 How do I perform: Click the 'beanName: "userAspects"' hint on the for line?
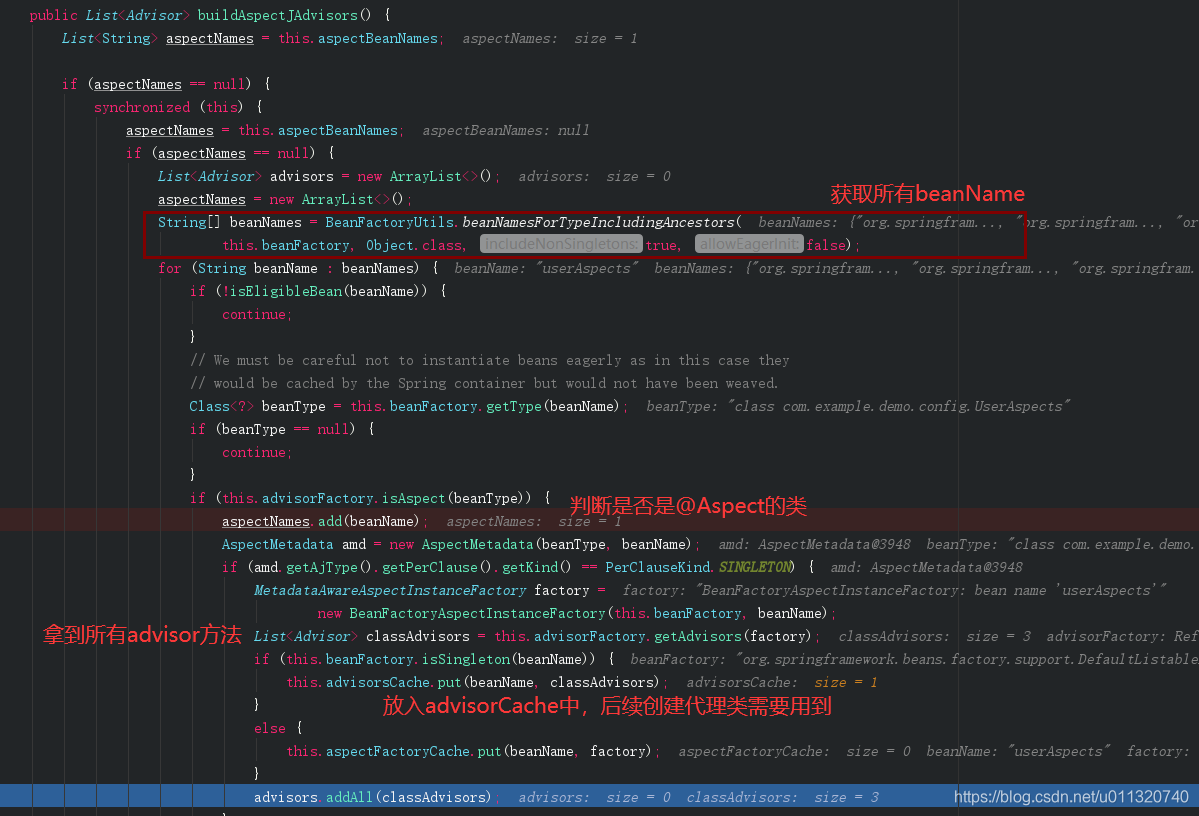[546, 268]
